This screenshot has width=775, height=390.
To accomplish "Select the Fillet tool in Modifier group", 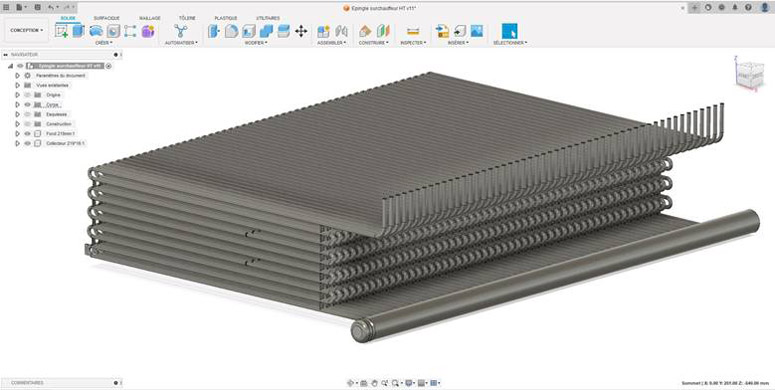I will click(231, 31).
